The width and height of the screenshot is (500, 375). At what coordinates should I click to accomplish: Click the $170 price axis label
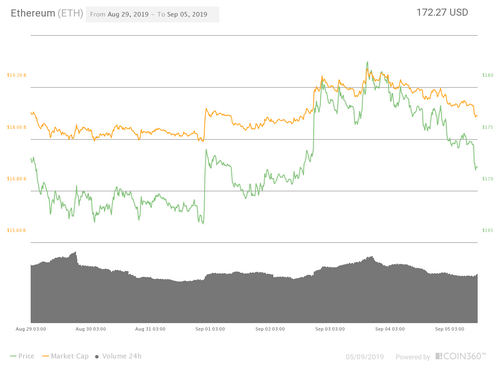[488, 179]
